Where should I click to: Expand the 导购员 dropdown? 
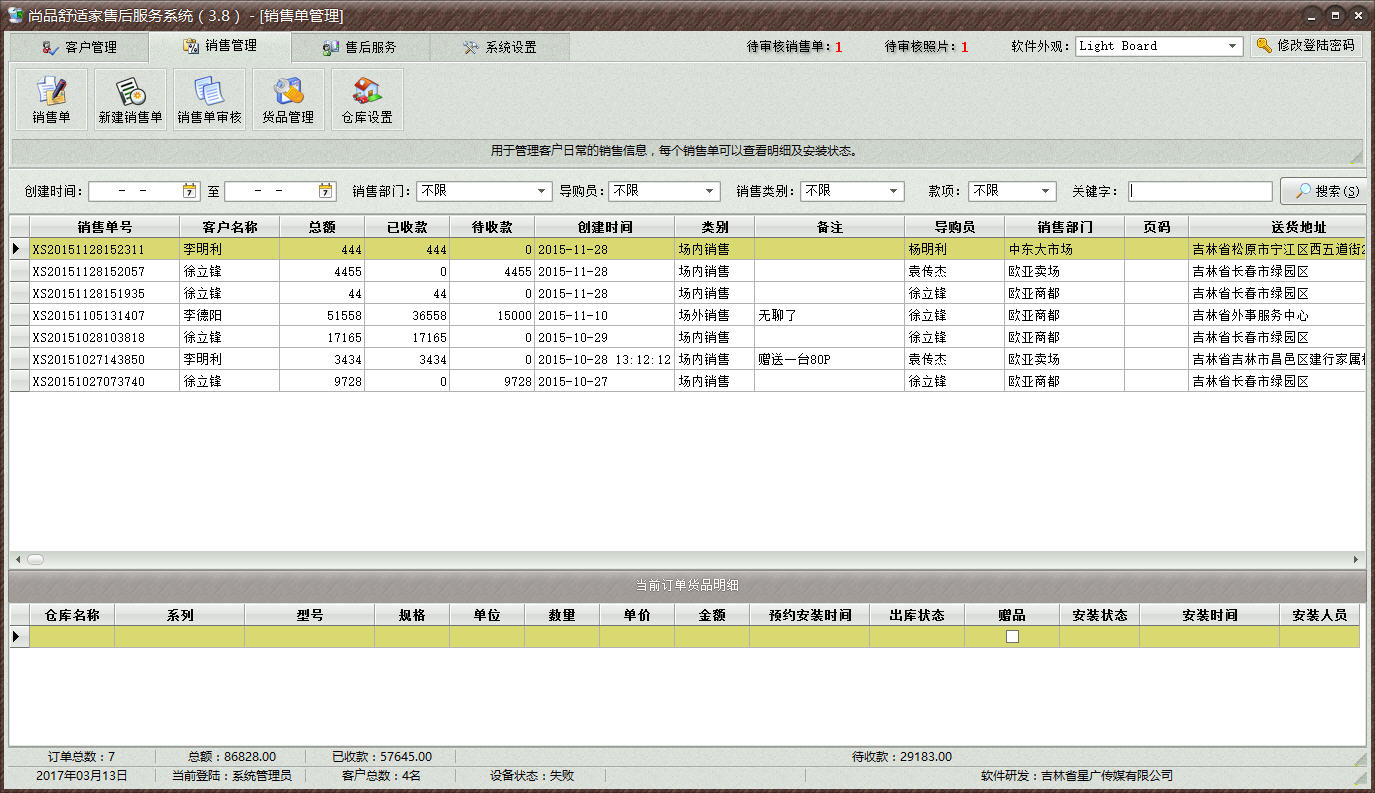(710, 191)
